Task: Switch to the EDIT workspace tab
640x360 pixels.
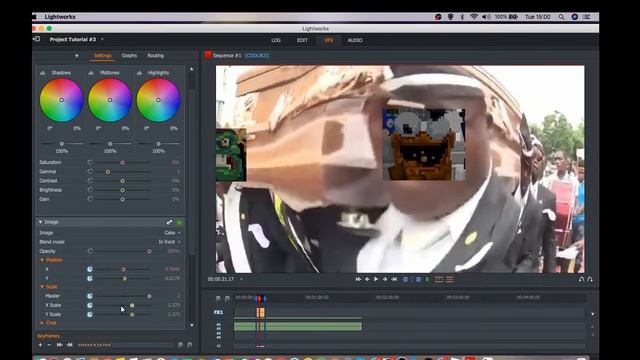Action: (302, 40)
